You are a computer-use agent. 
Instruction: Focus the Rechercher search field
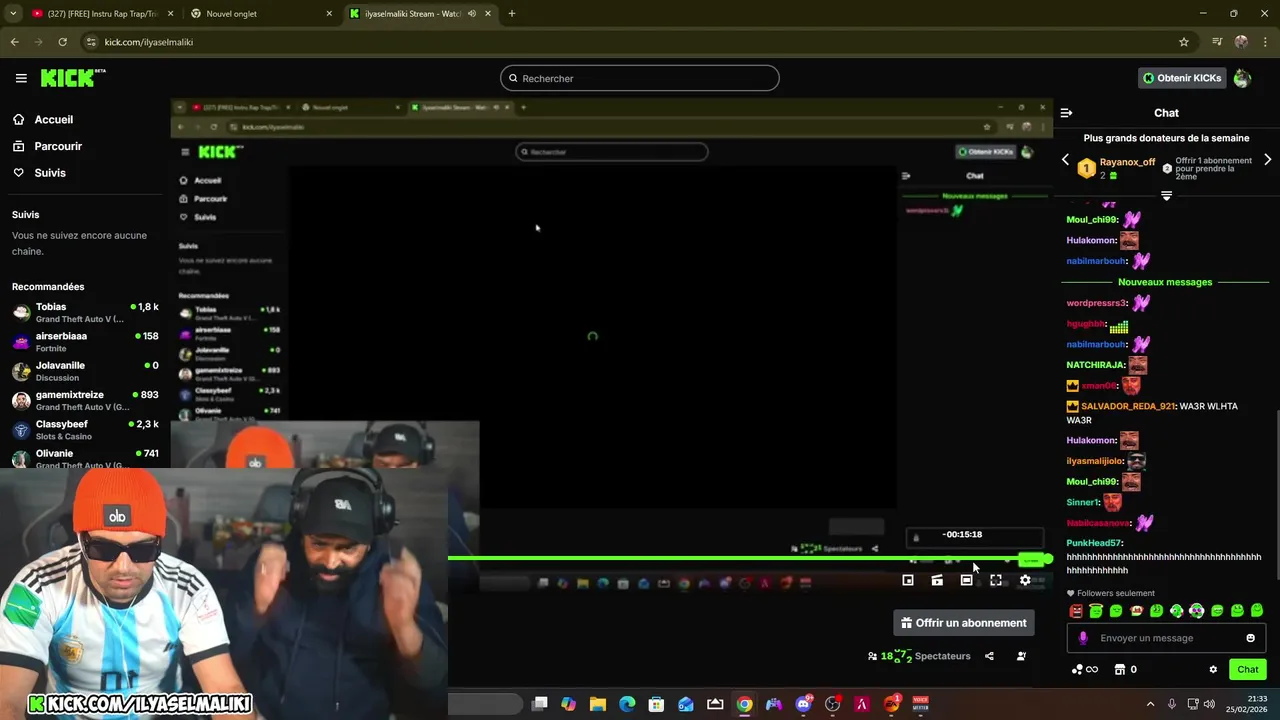640,78
